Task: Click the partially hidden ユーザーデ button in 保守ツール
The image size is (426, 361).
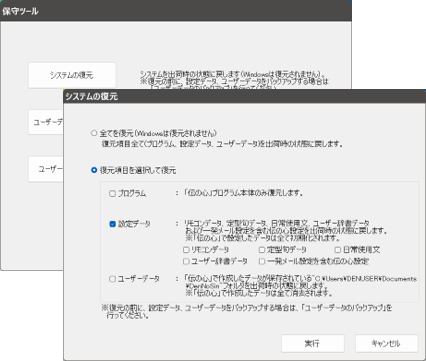Action: point(46,122)
